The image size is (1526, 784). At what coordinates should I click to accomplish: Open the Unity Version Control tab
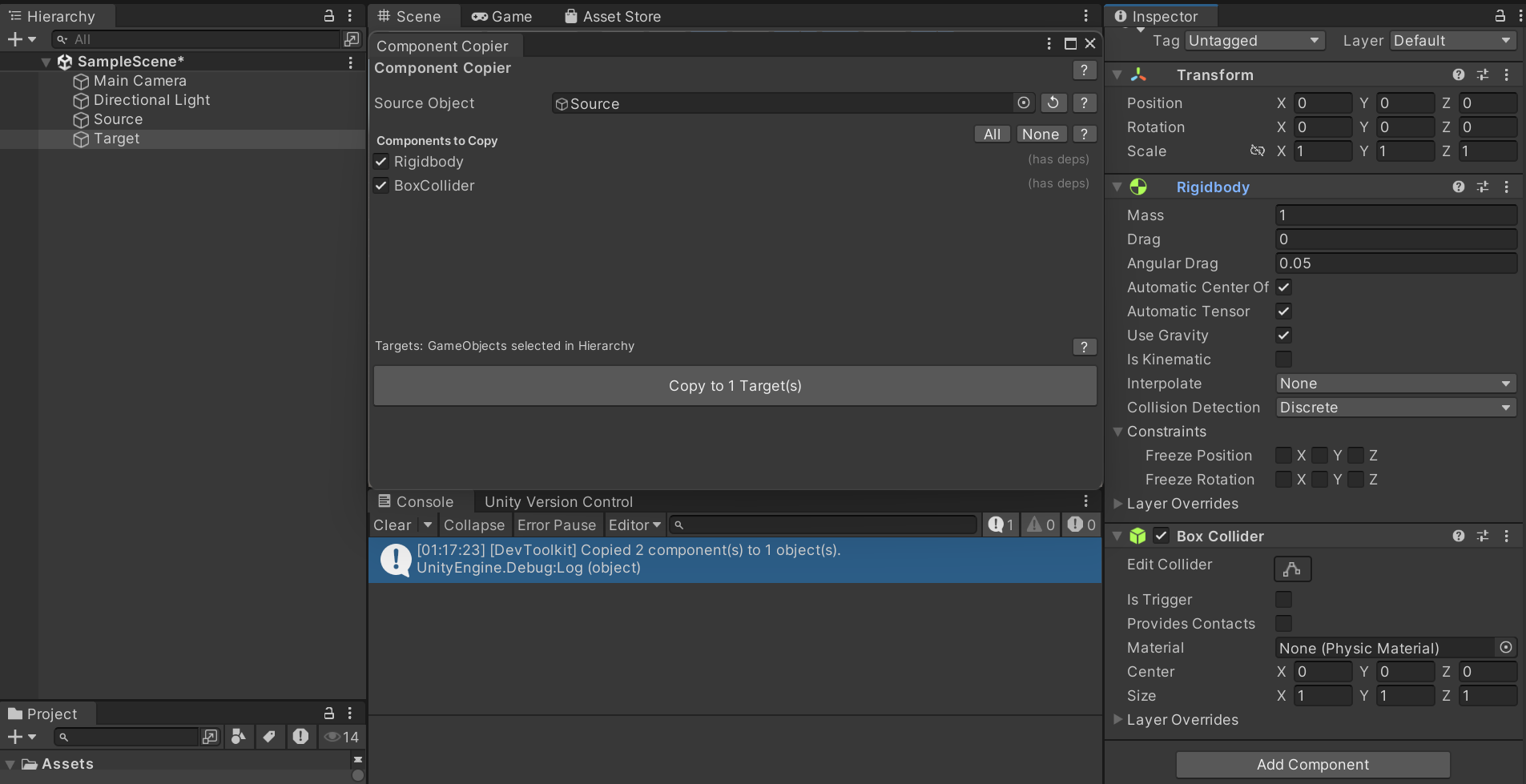pyautogui.click(x=558, y=502)
